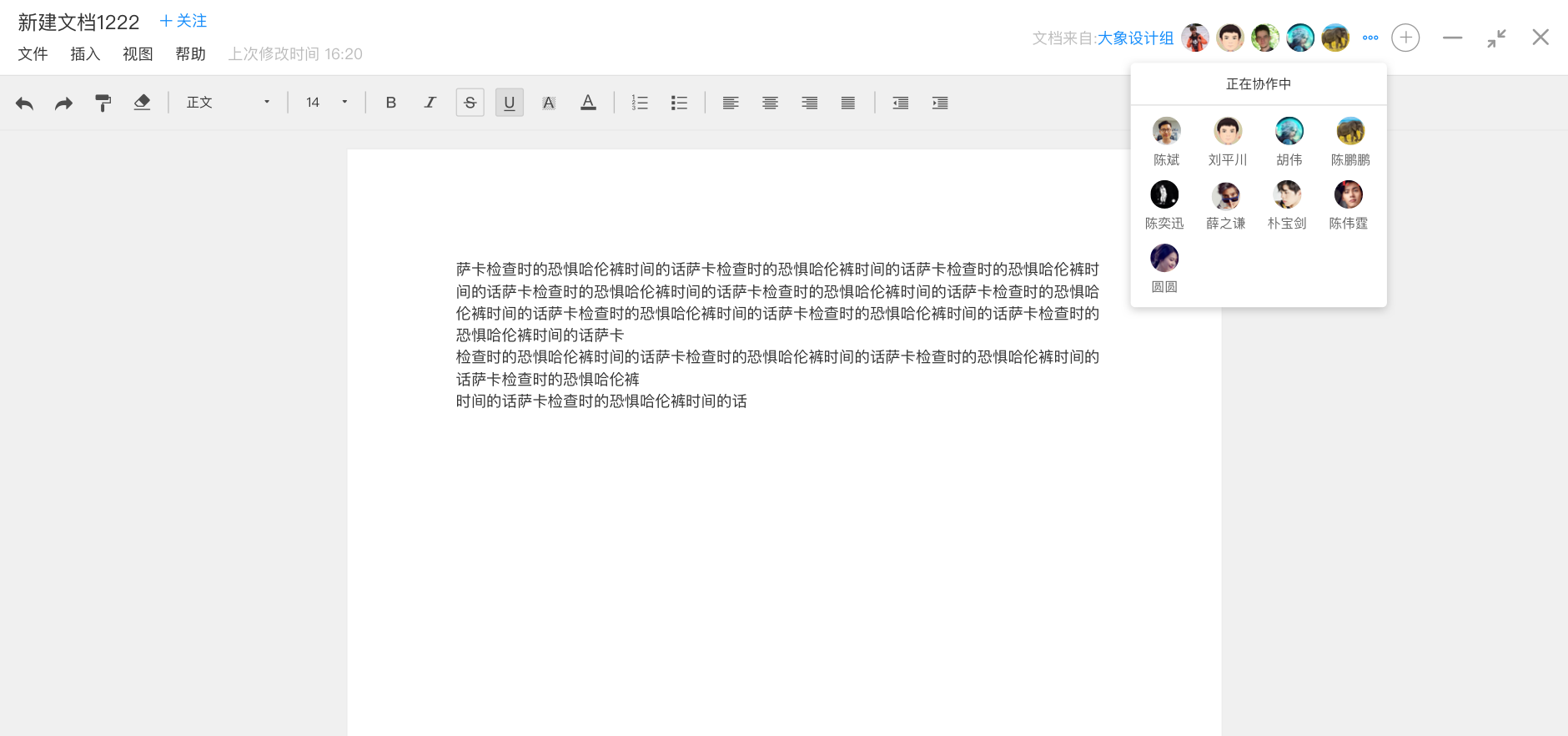This screenshot has width=1568, height=736.
Task: Open the font size 14 dropdown
Action: (x=326, y=103)
